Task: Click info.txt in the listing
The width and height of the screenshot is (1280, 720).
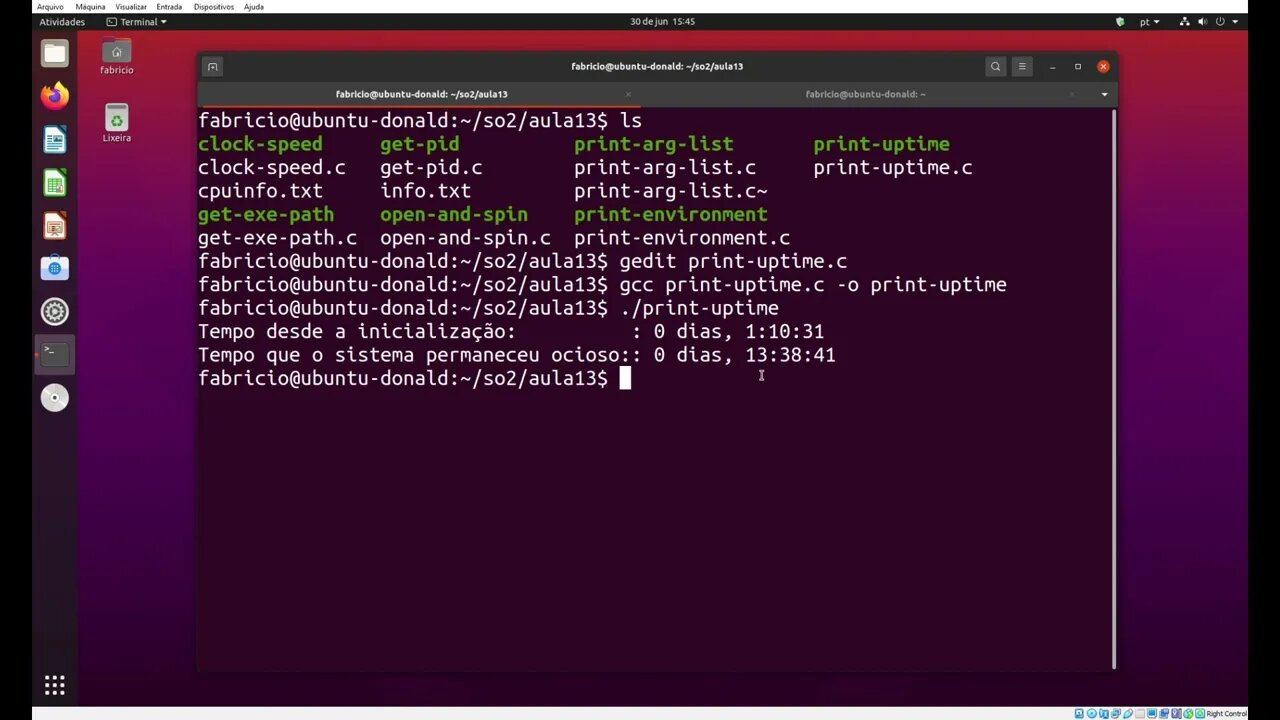Action: click(x=425, y=191)
